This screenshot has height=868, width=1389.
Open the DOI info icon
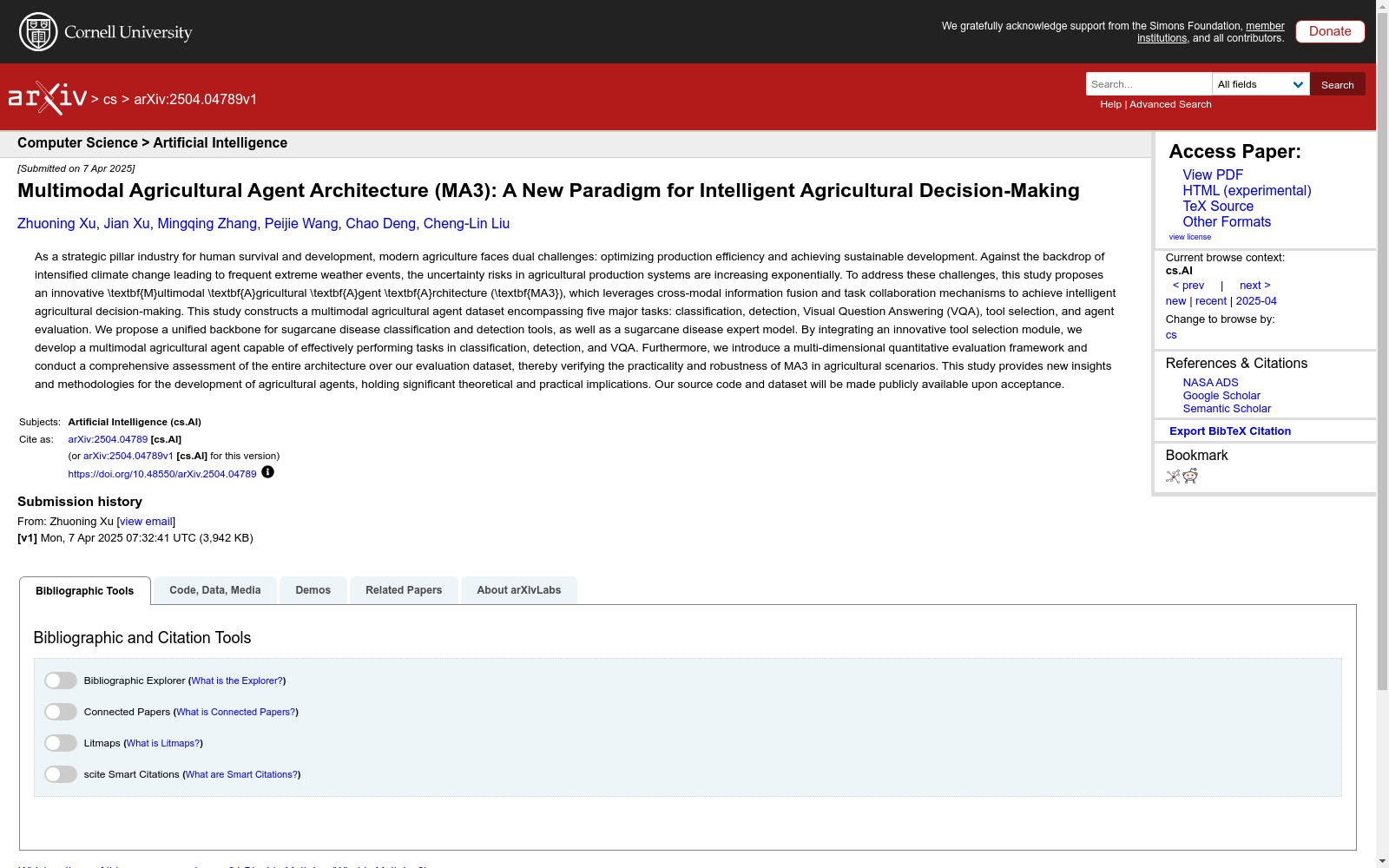[267, 472]
